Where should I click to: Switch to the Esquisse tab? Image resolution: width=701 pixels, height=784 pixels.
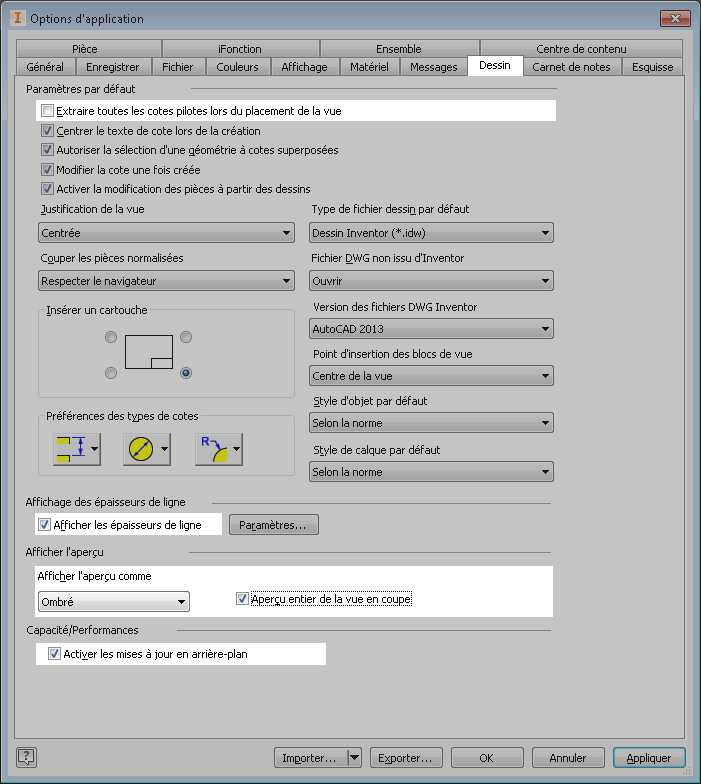click(x=652, y=66)
